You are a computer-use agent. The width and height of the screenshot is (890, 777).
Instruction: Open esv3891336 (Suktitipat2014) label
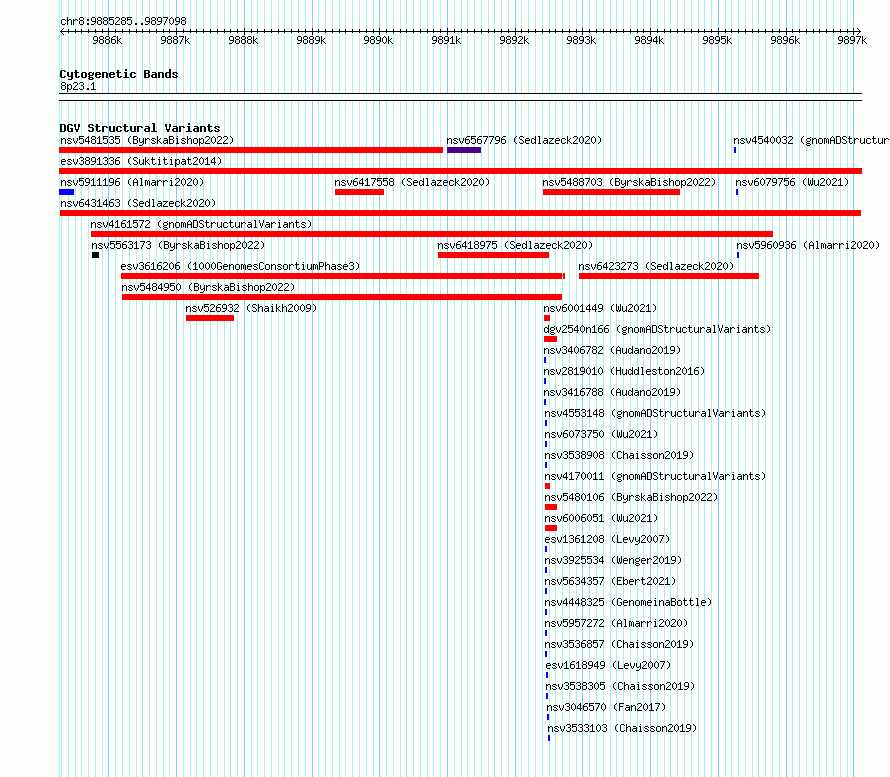pyautogui.click(x=141, y=161)
